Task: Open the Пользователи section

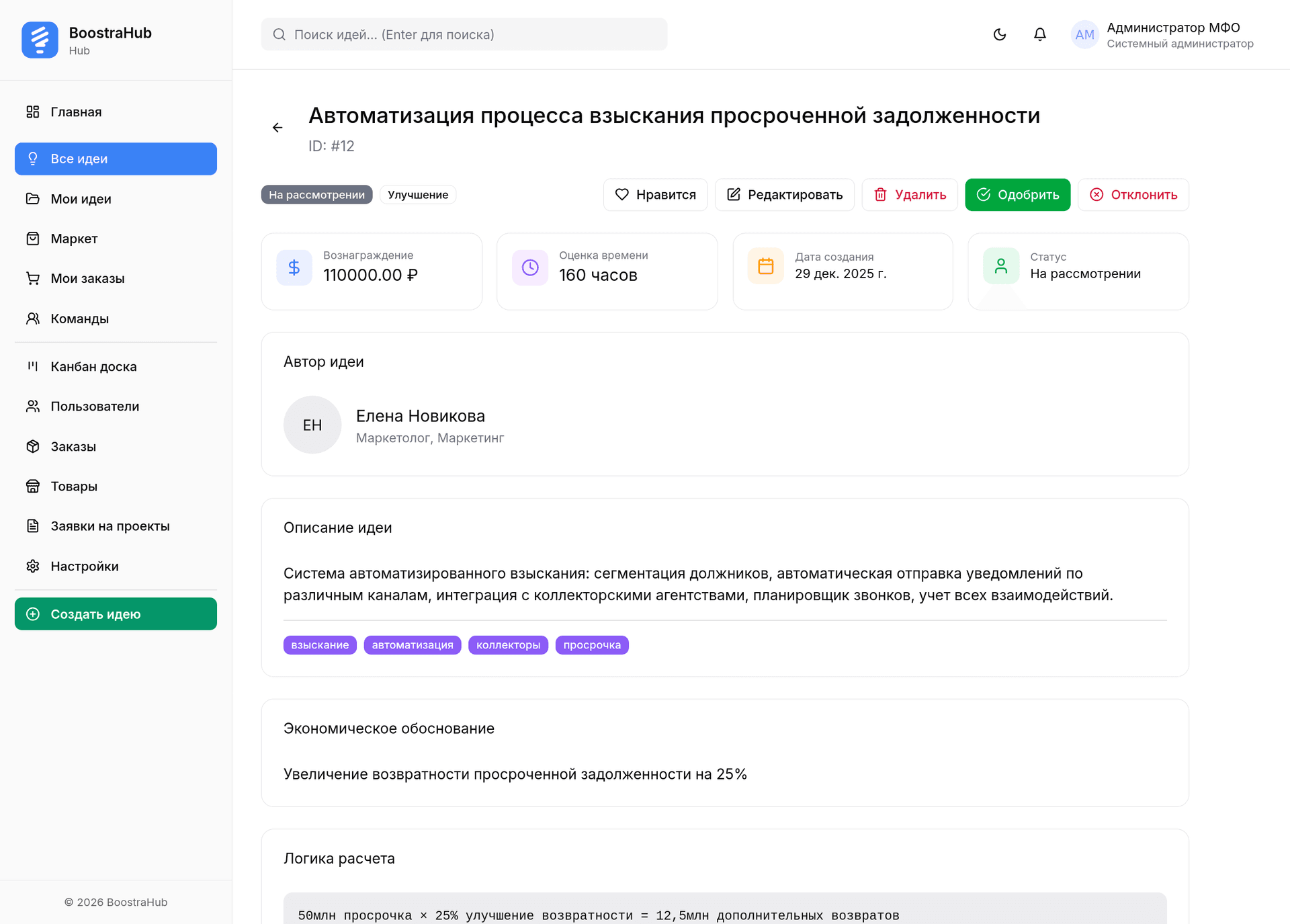Action: (x=94, y=406)
